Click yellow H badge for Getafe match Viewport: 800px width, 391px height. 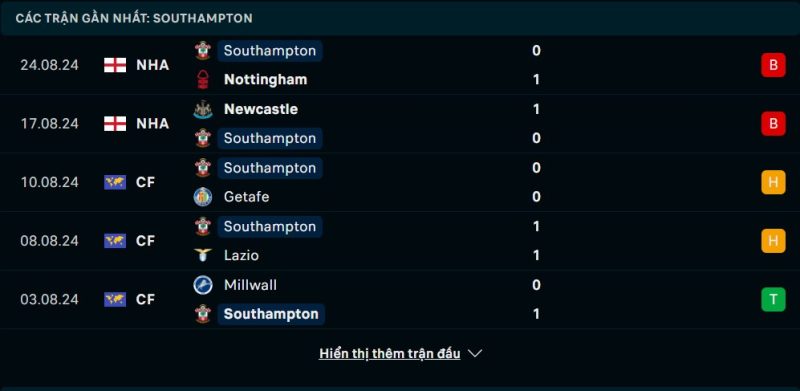click(773, 182)
